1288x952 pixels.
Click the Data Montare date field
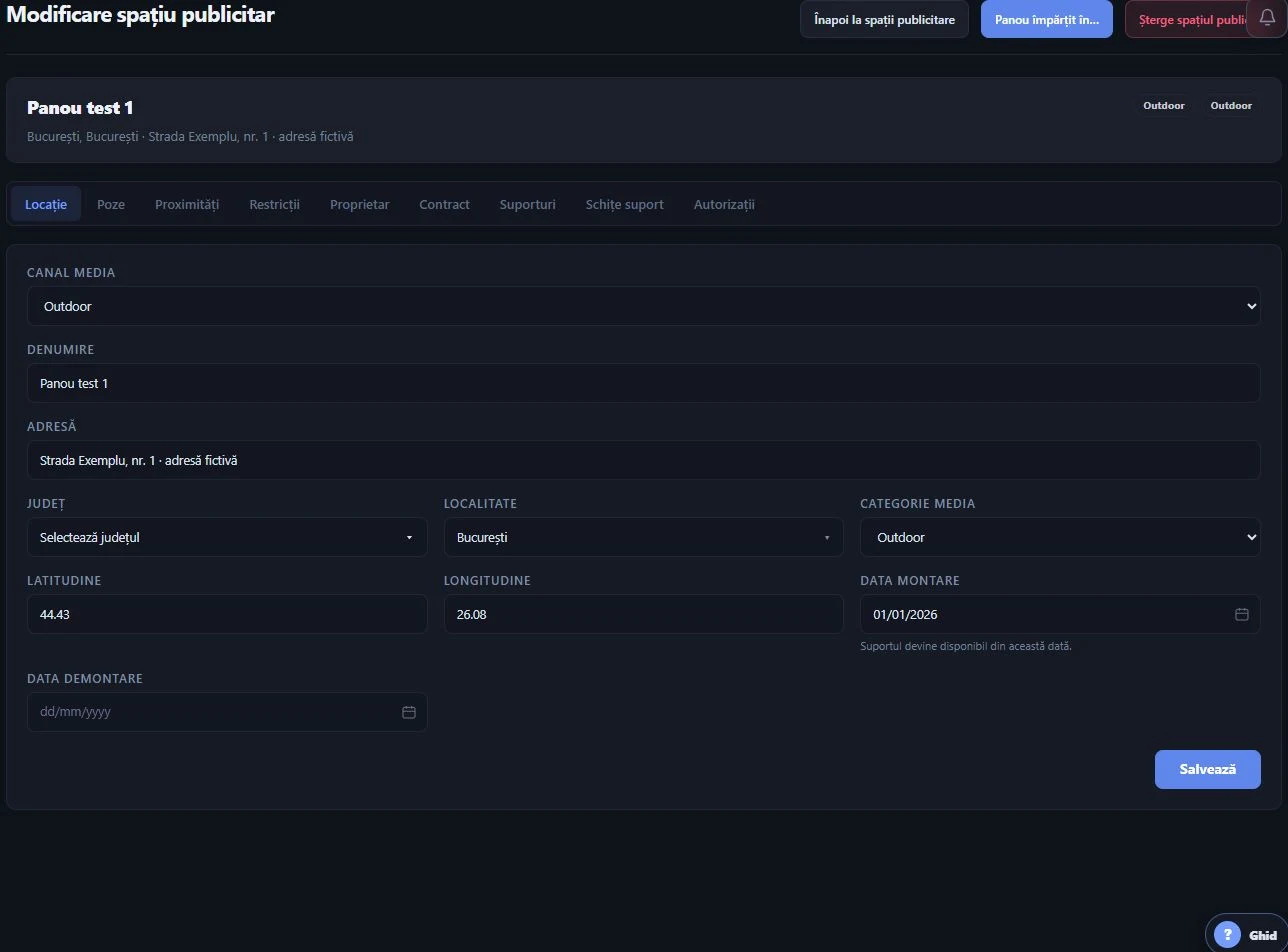pos(1060,614)
